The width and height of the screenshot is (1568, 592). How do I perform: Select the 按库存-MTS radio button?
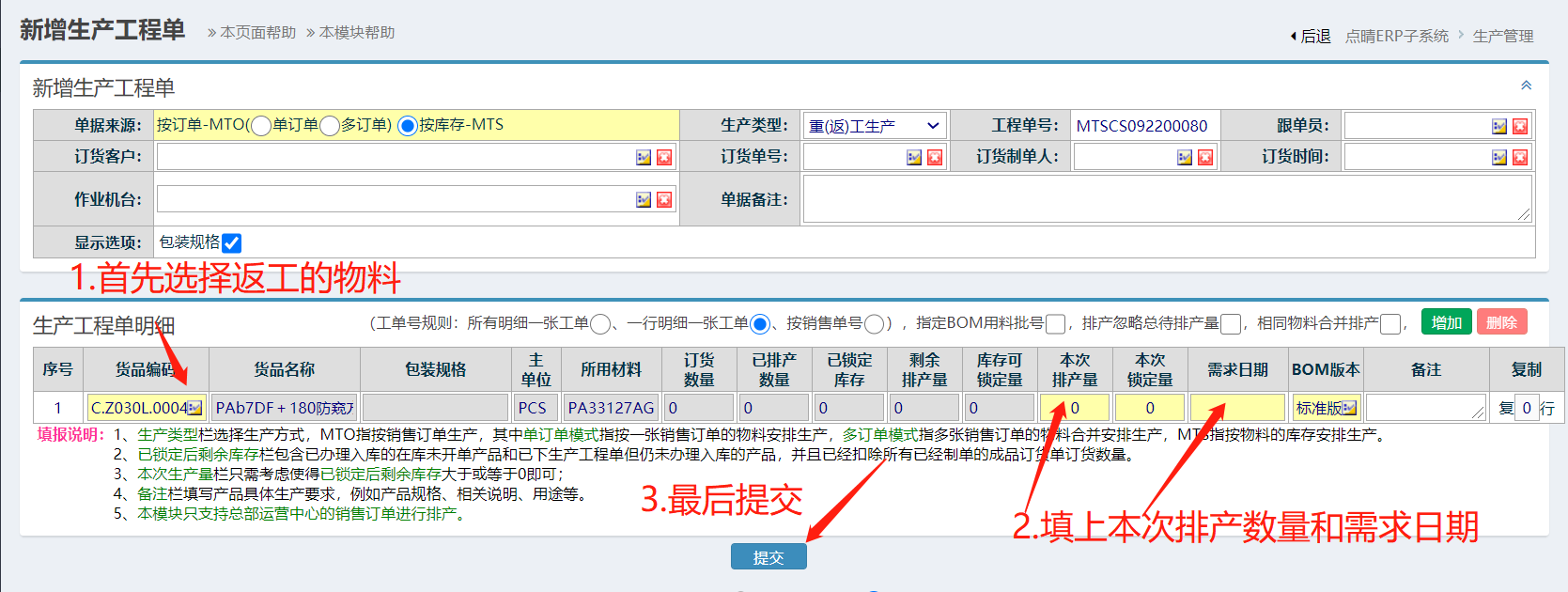408,126
